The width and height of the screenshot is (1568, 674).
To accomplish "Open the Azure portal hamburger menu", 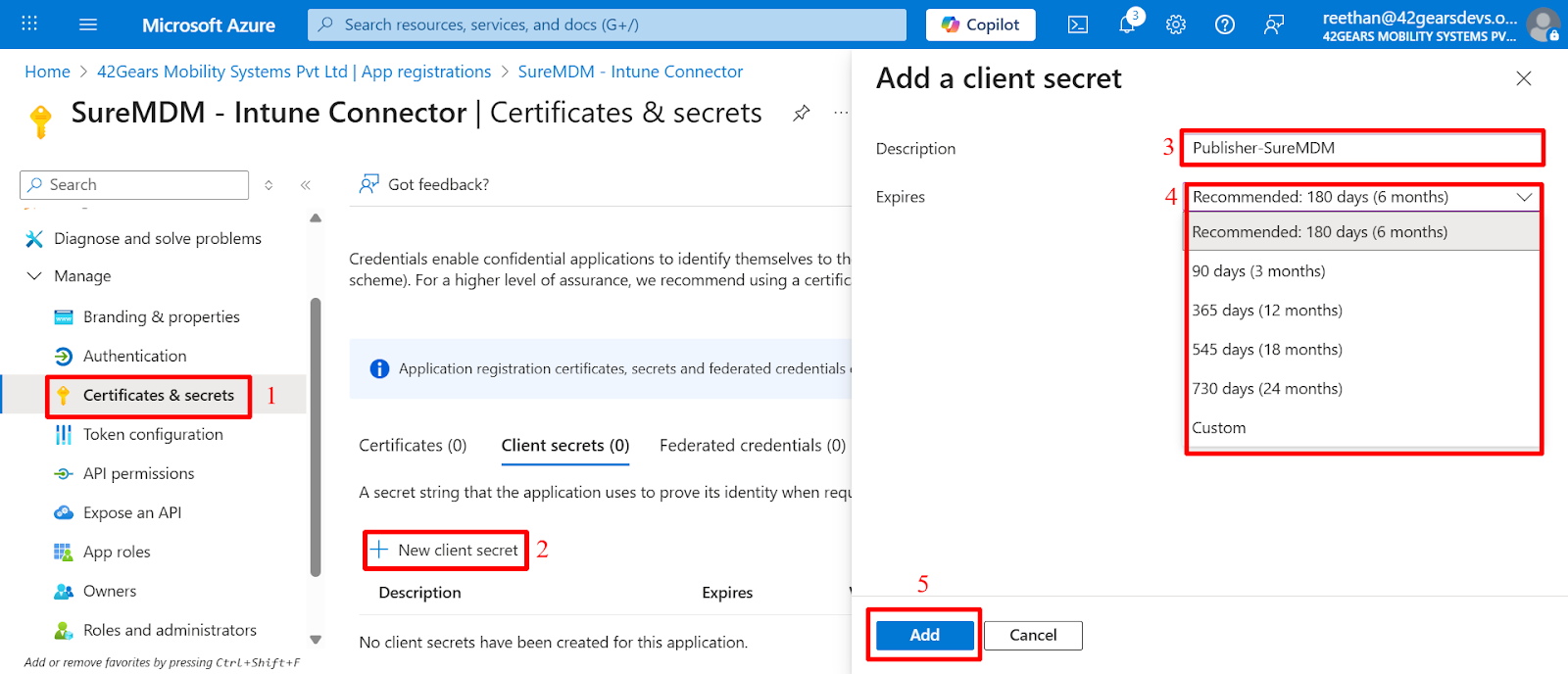I will coord(88,24).
